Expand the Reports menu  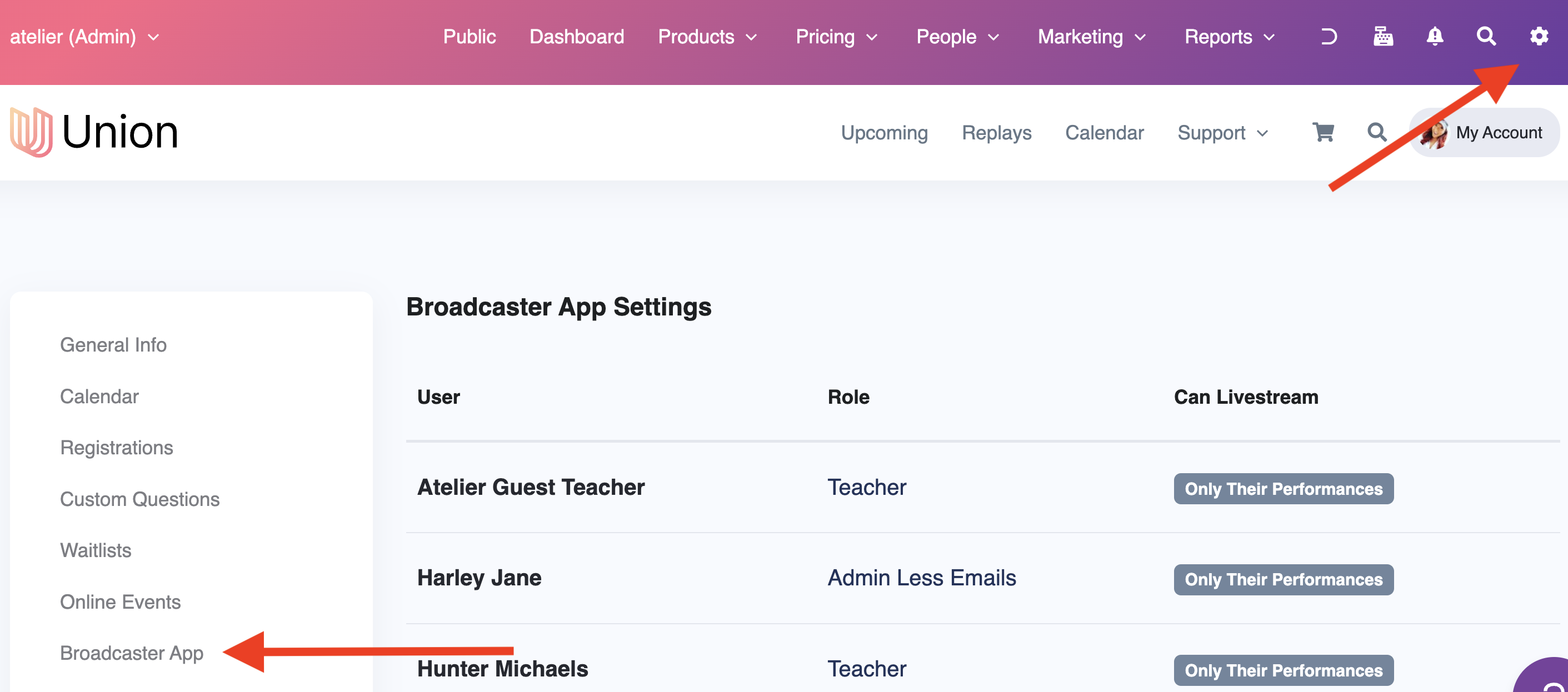tap(1230, 37)
